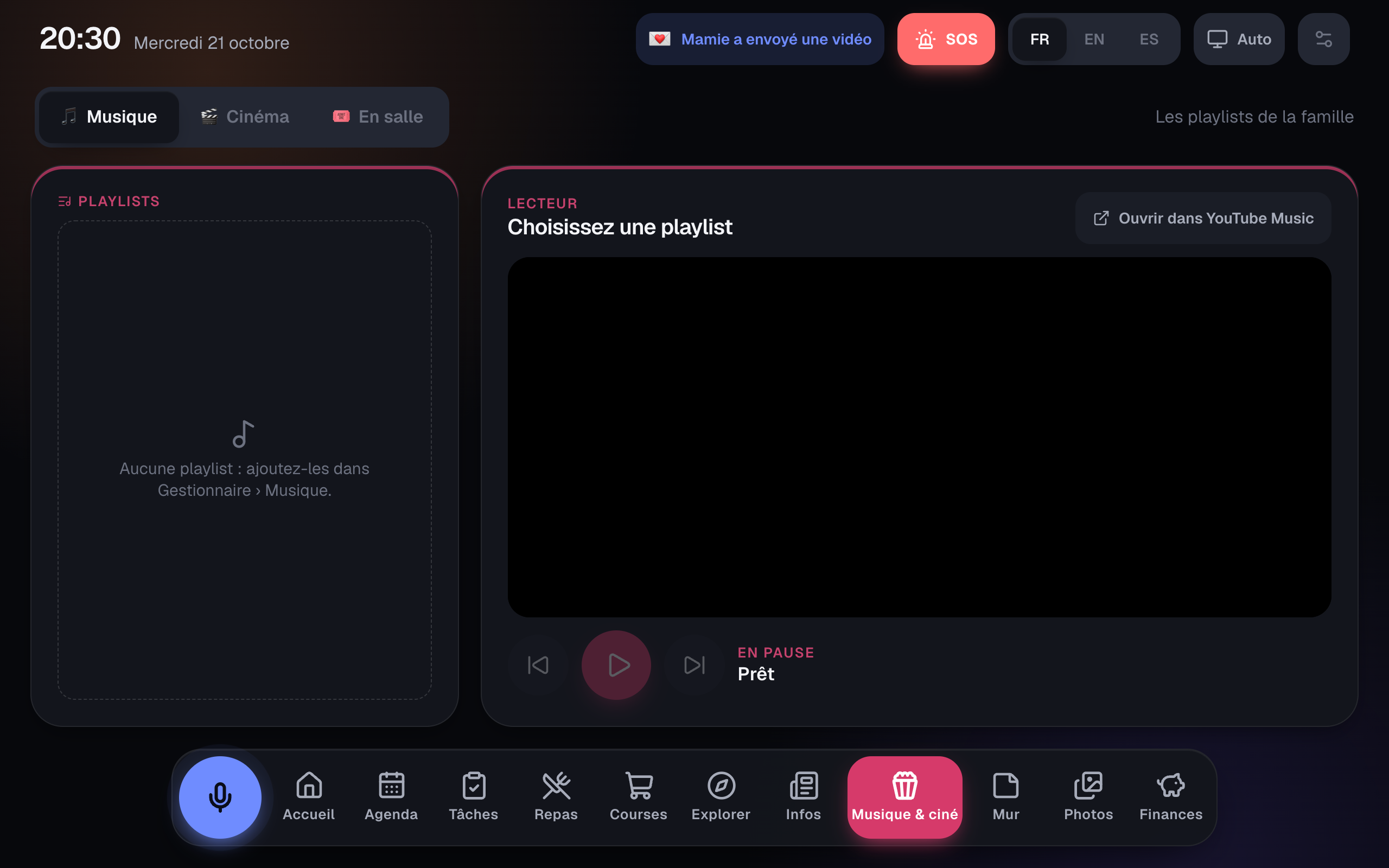Click Ouvrir dans YouTube Music button
Viewport: 1389px width, 868px height.
pyautogui.click(x=1203, y=218)
